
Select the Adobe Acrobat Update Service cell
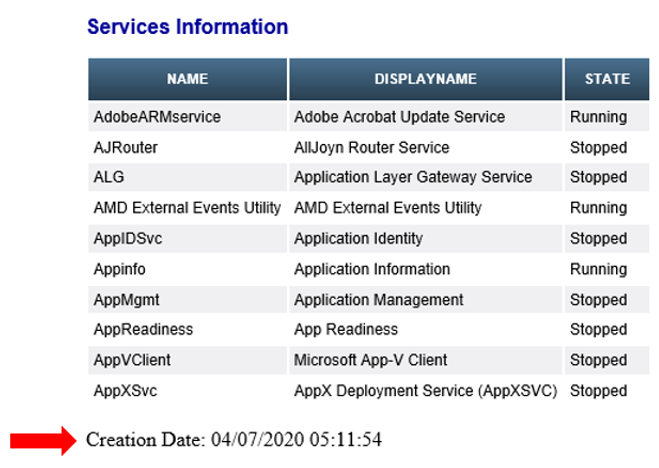pos(426,117)
